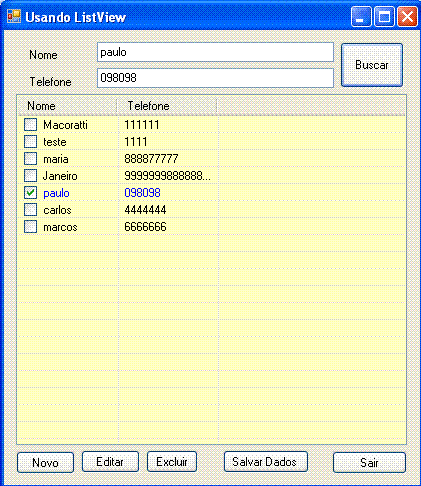Tick the checkbox for marcos
The width and height of the screenshot is (421, 486).
click(x=30, y=227)
